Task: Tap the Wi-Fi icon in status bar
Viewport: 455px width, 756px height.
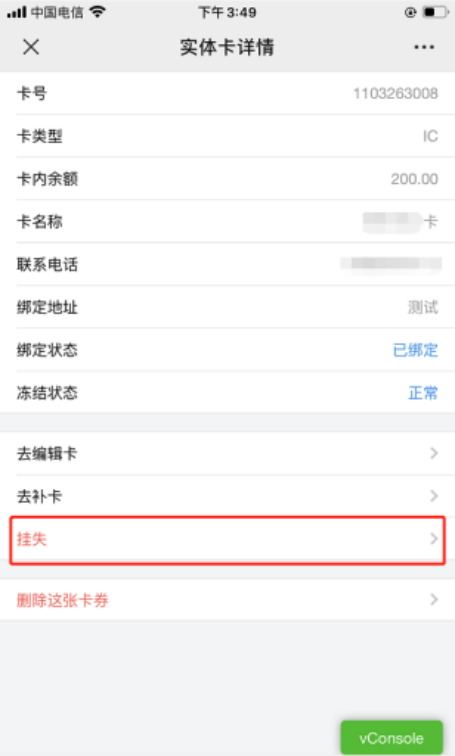Action: click(98, 12)
